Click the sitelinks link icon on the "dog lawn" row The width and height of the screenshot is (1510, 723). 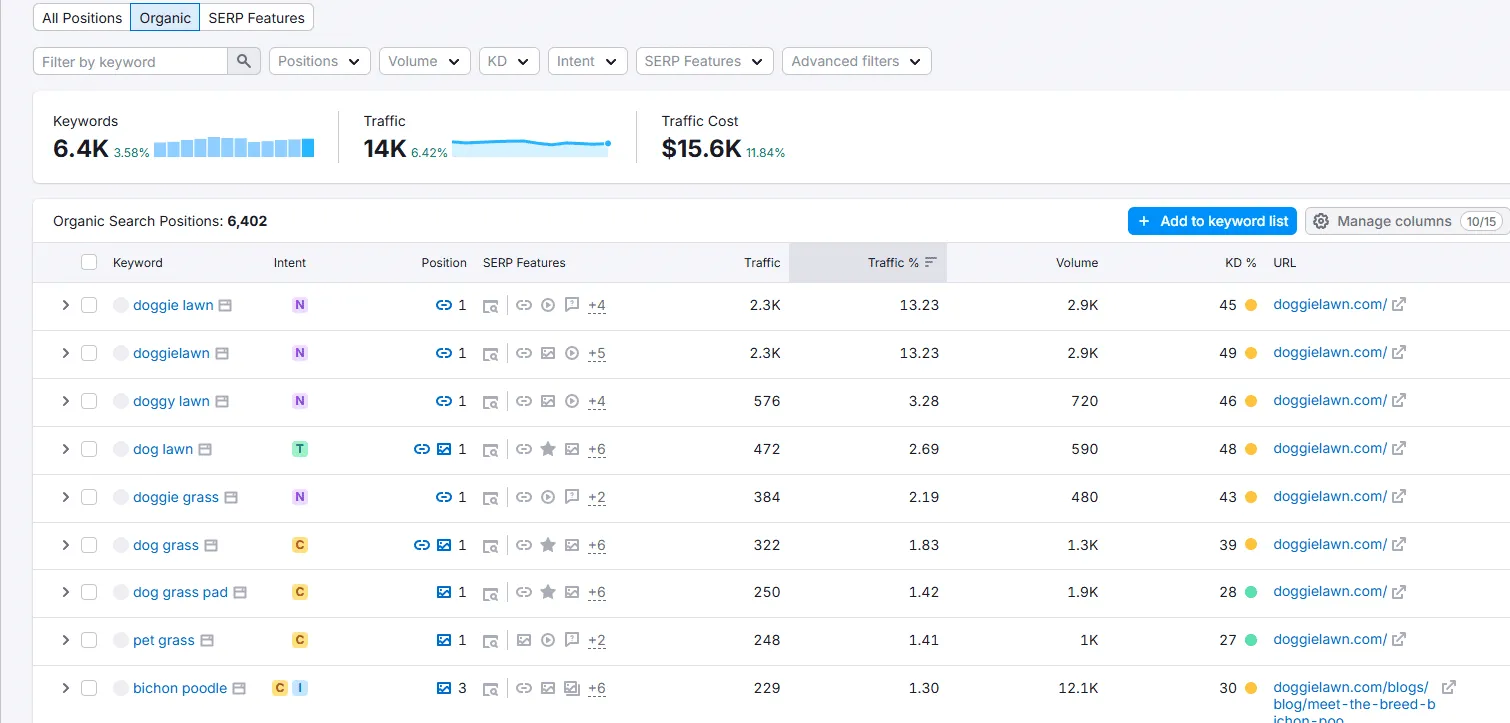(421, 449)
